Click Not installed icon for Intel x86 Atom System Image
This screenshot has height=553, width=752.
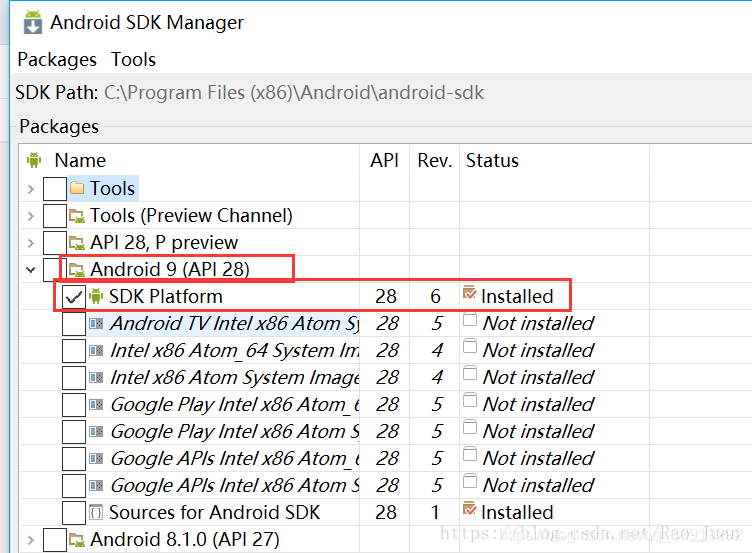click(470, 373)
